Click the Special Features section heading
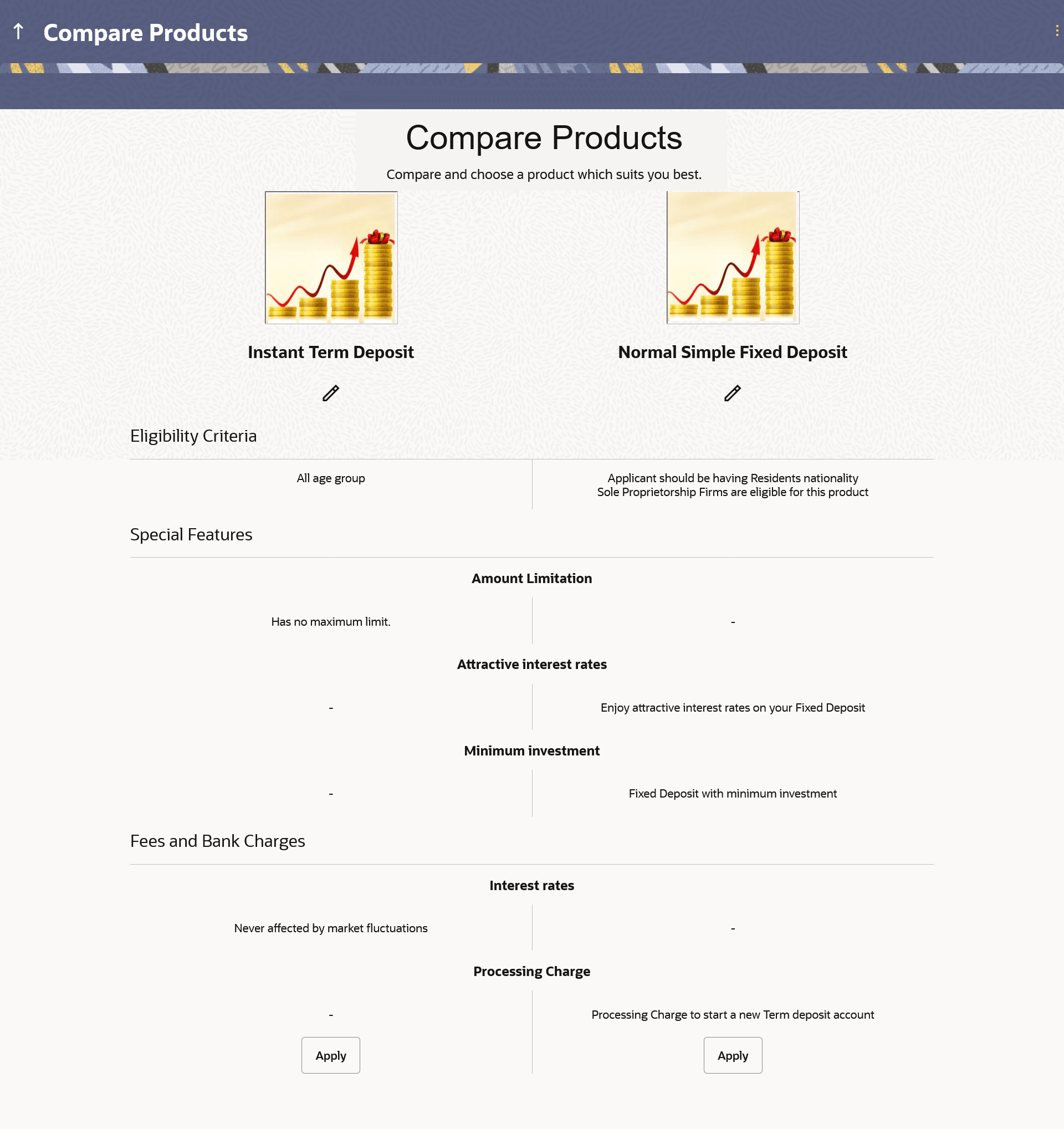 tap(191, 534)
